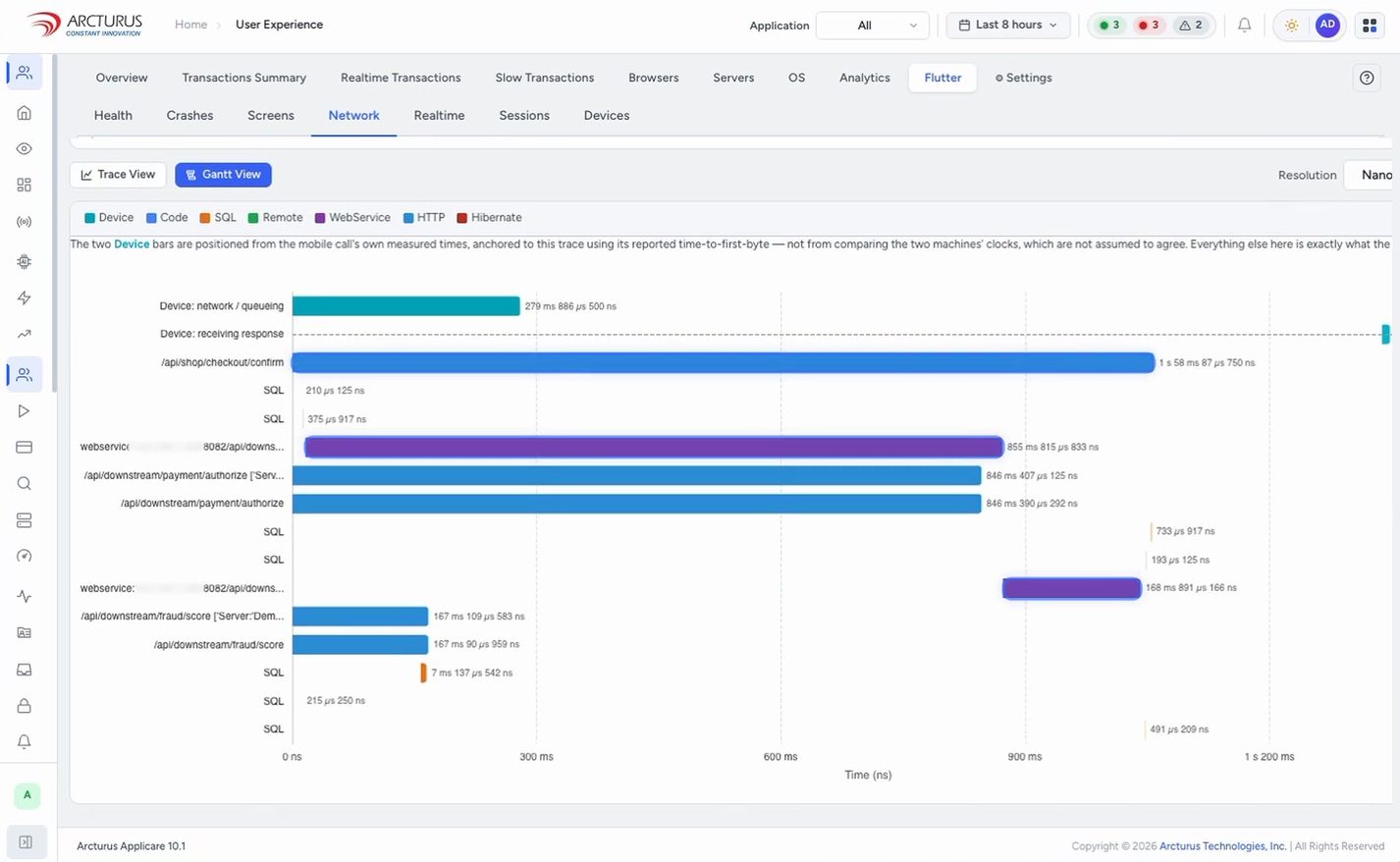Click the purple 855 ms webservice bar

654,448
